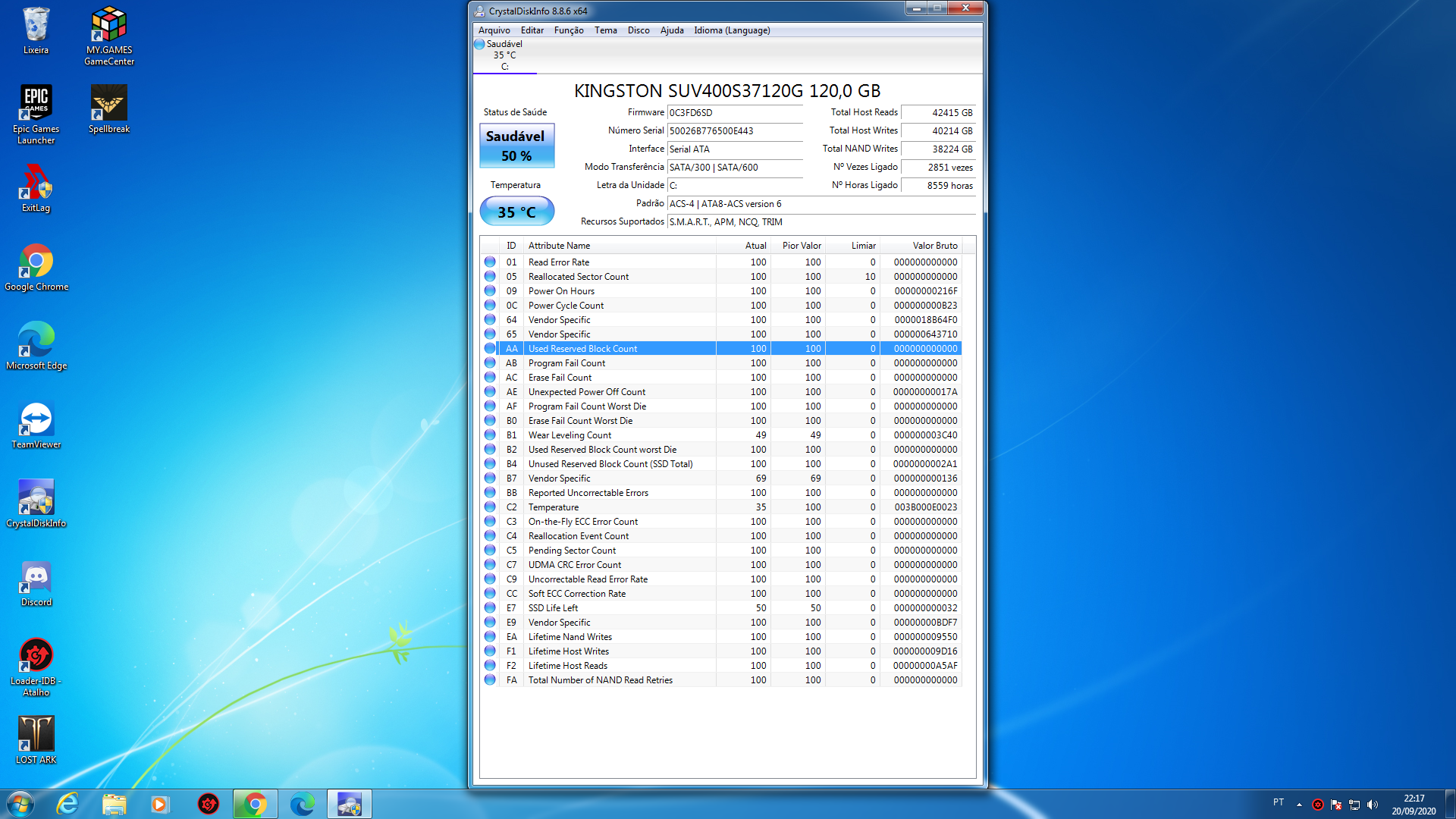Click status icon of Power On Hours row

(x=490, y=290)
